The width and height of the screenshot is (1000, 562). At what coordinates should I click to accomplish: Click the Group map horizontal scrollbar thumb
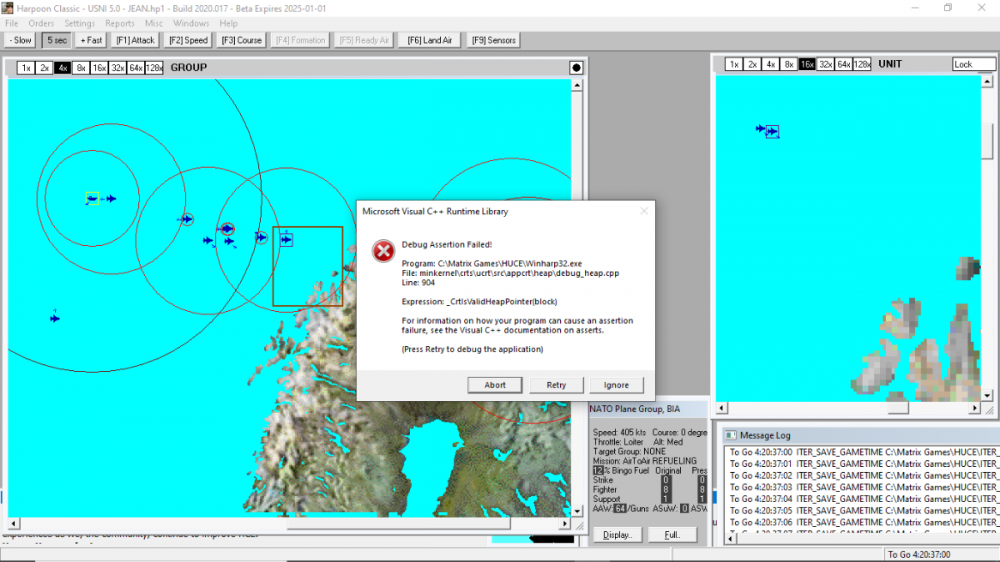pos(399,524)
